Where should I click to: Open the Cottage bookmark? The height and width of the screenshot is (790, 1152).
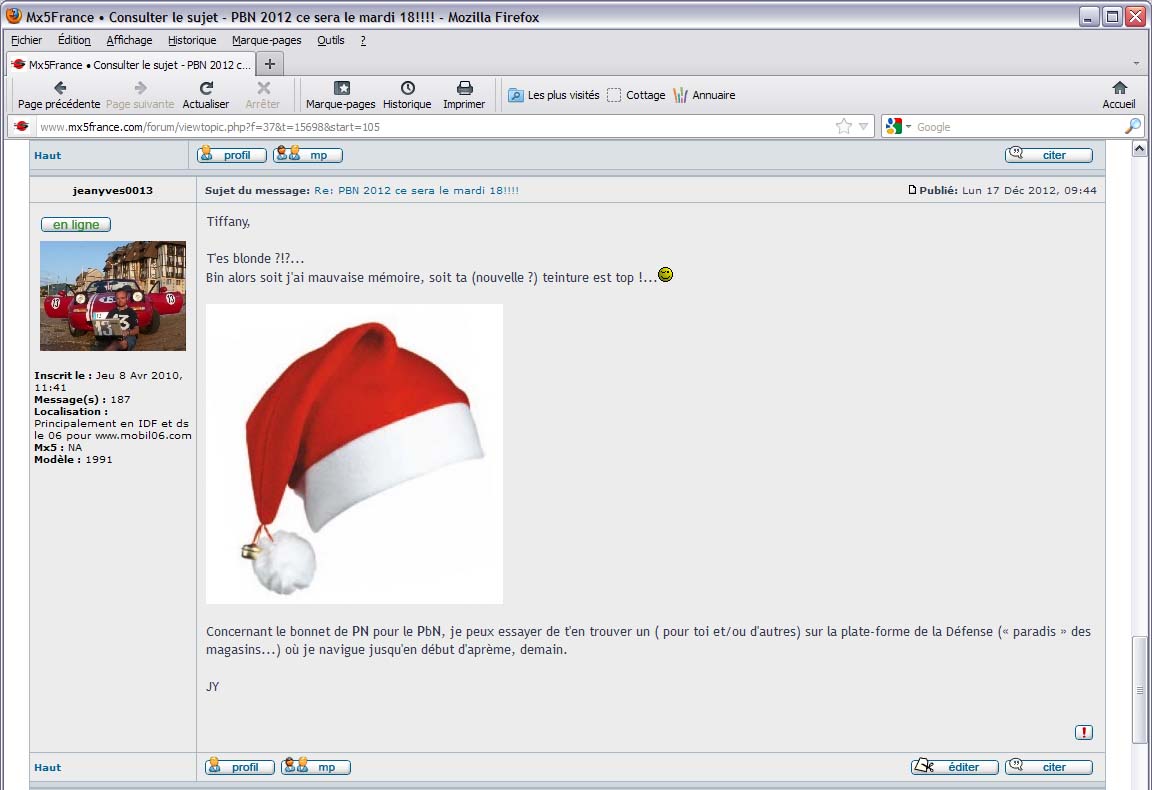tap(636, 95)
